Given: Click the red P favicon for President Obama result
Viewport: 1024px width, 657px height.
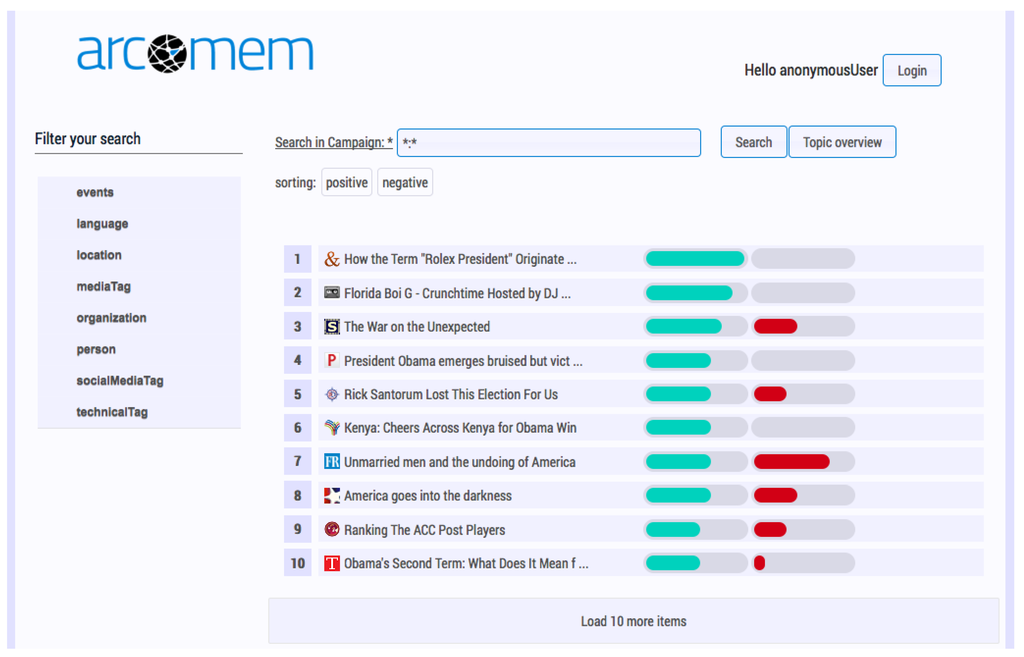Looking at the screenshot, I should coord(332,360).
